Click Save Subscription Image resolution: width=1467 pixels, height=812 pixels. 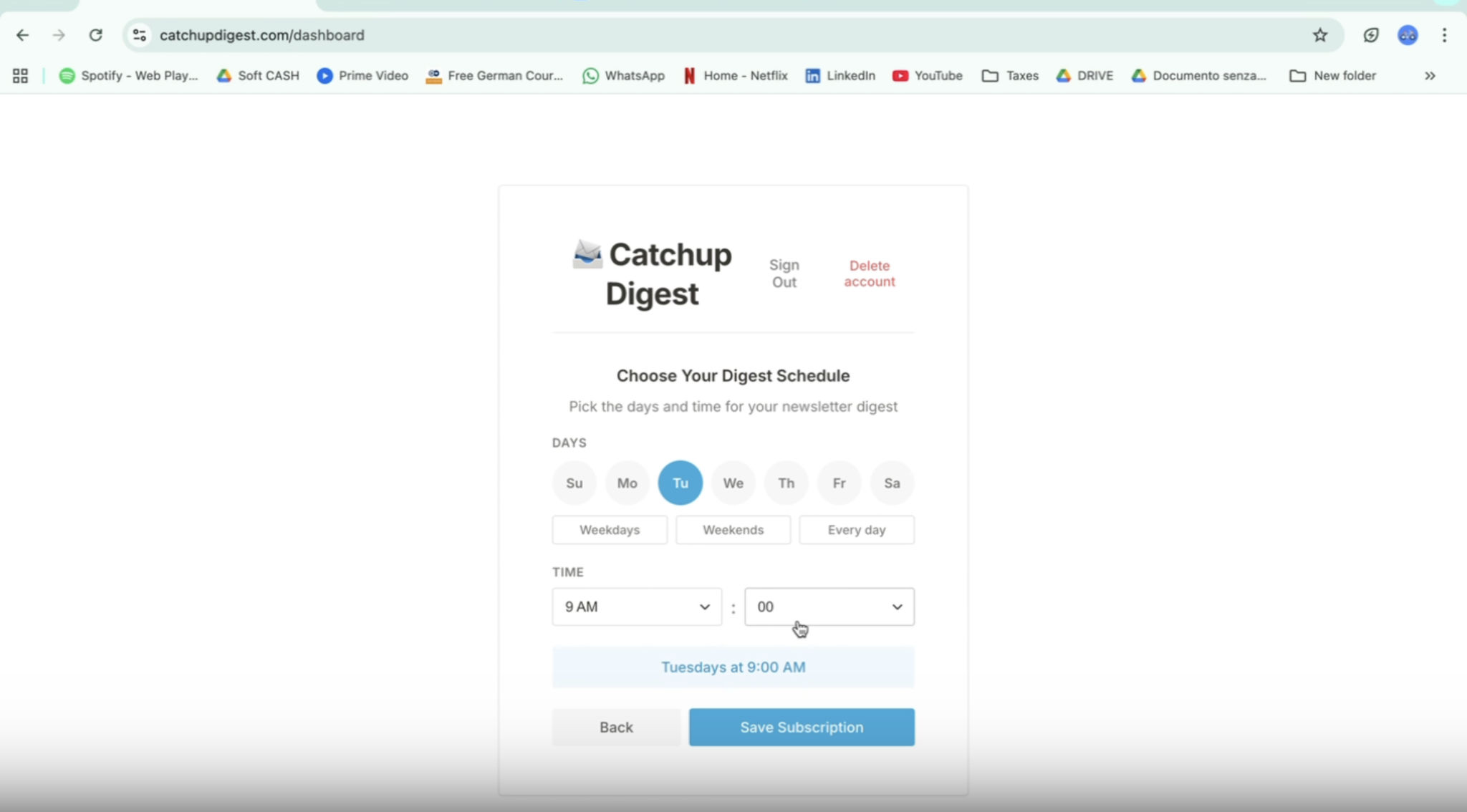click(x=802, y=728)
